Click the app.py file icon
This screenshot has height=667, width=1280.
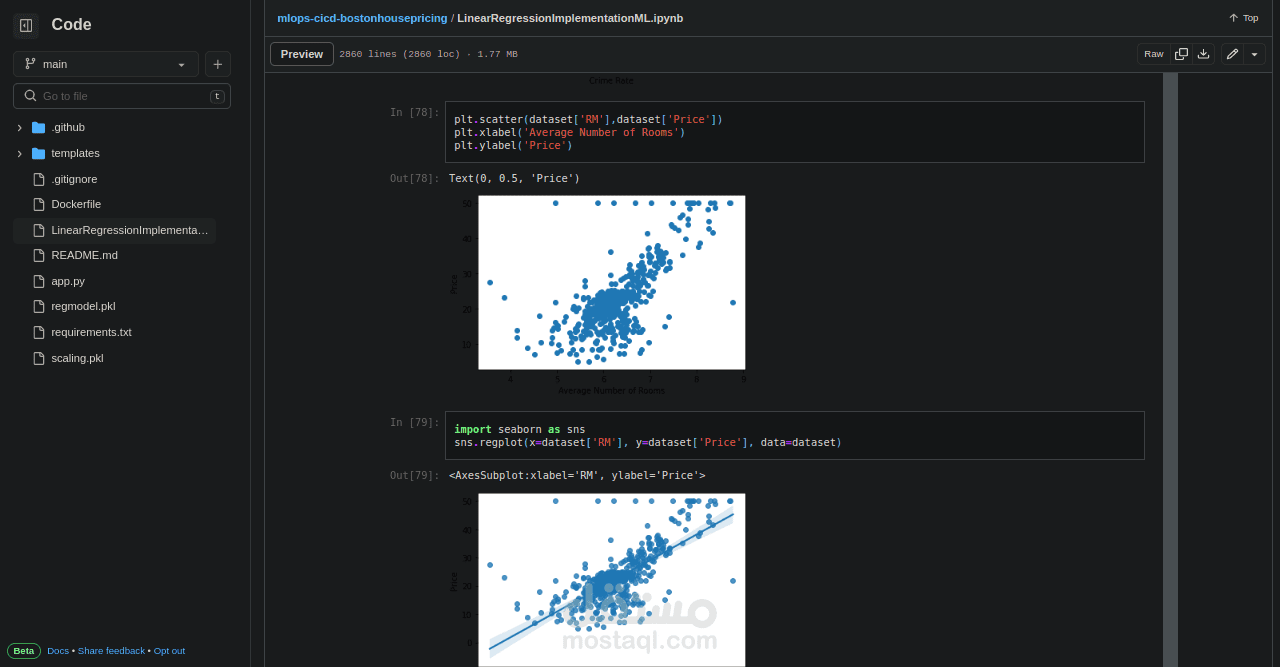[39, 281]
